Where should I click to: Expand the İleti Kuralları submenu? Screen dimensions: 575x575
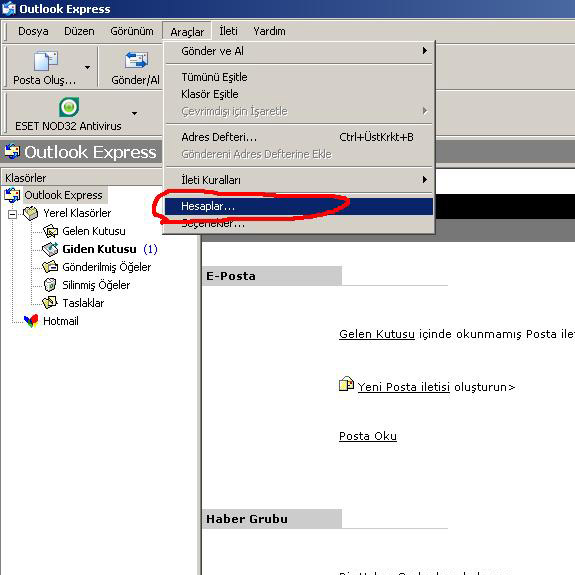(299, 180)
